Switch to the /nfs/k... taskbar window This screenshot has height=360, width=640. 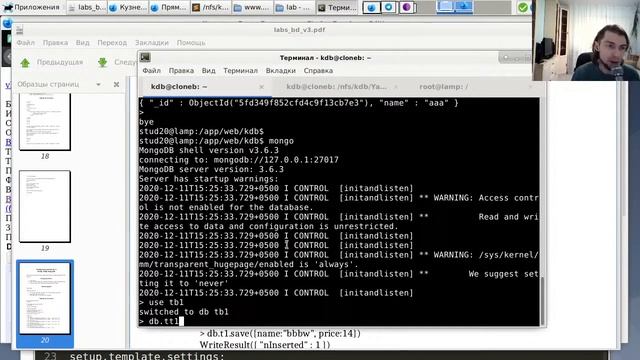tap(211, 7)
